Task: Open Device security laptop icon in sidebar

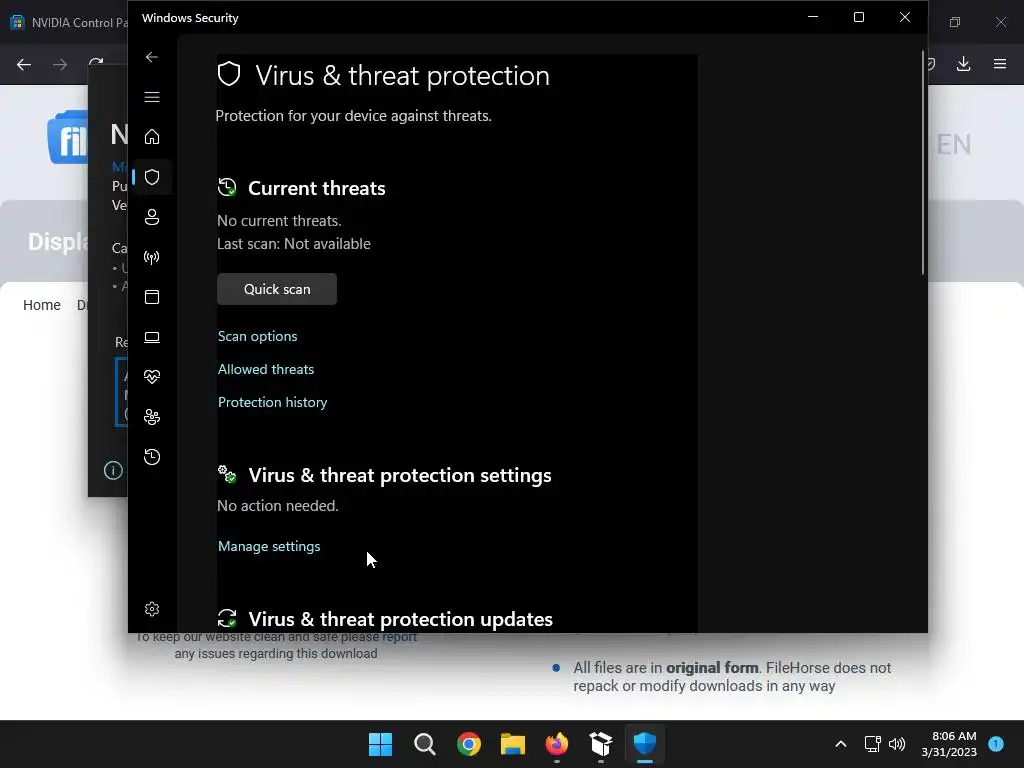Action: click(x=152, y=337)
